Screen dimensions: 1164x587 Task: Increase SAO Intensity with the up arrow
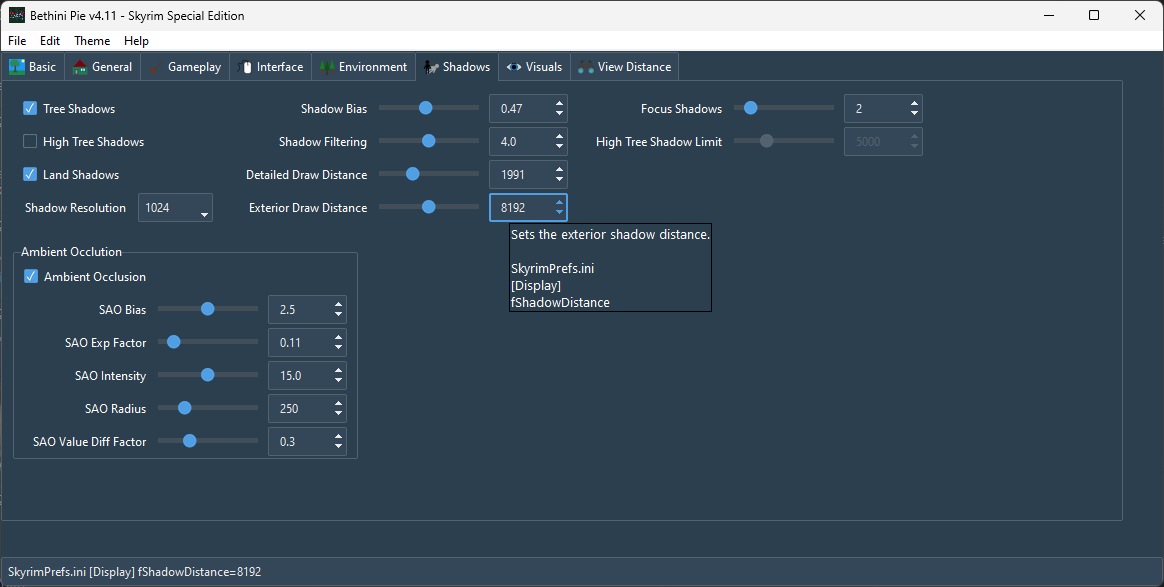[x=339, y=371]
